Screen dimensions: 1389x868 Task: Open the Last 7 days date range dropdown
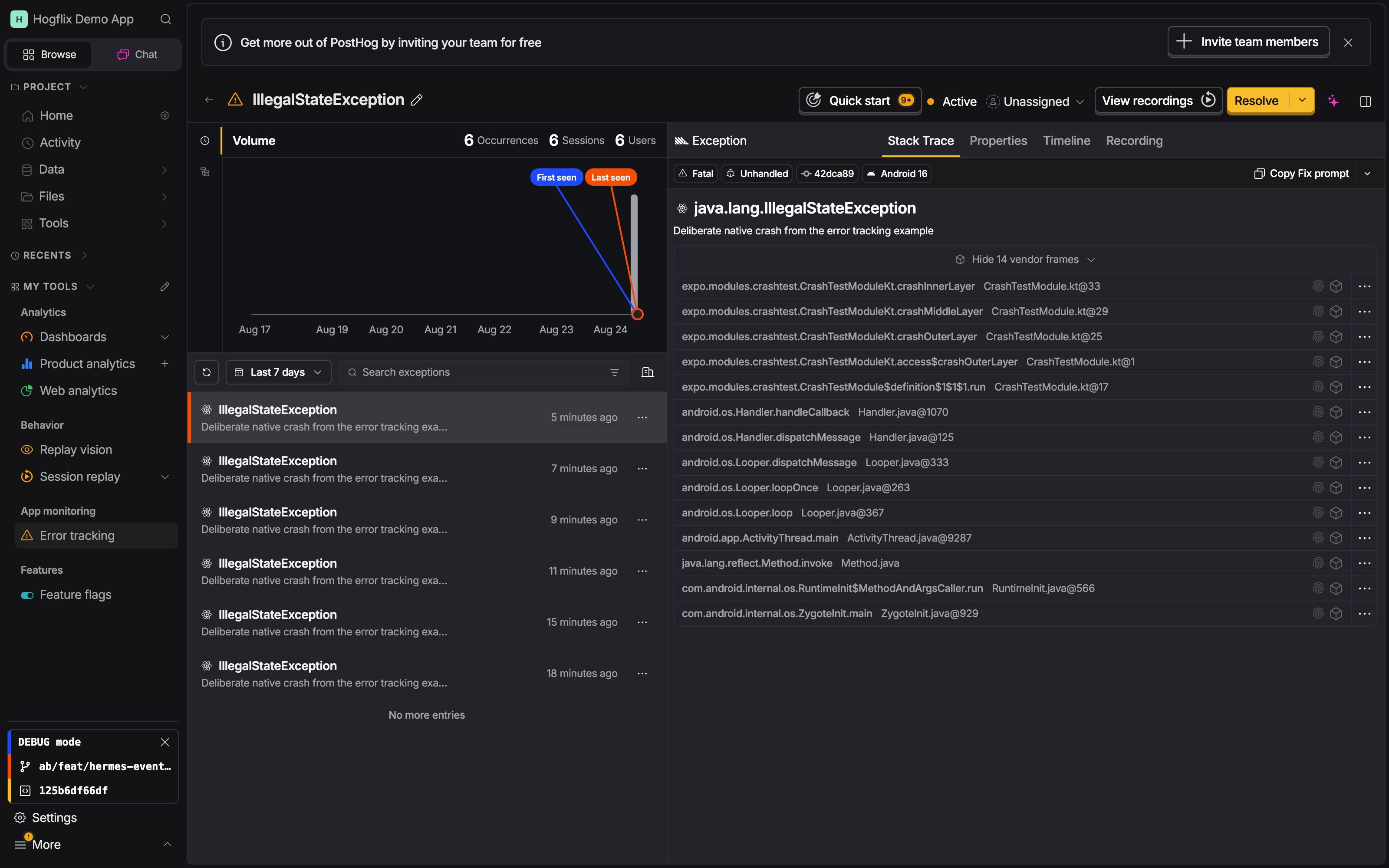tap(278, 372)
